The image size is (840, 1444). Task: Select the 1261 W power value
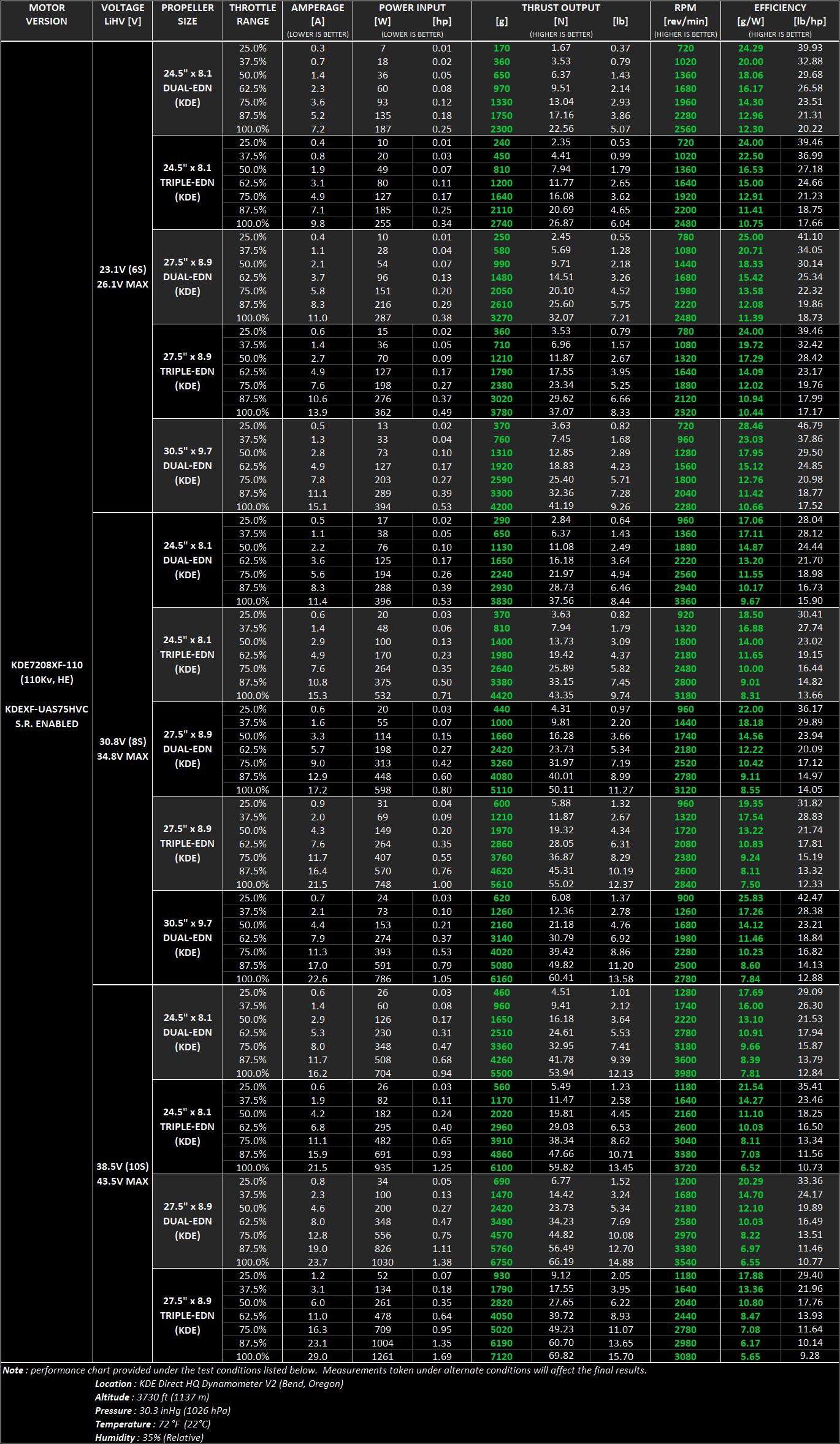coord(383,1356)
